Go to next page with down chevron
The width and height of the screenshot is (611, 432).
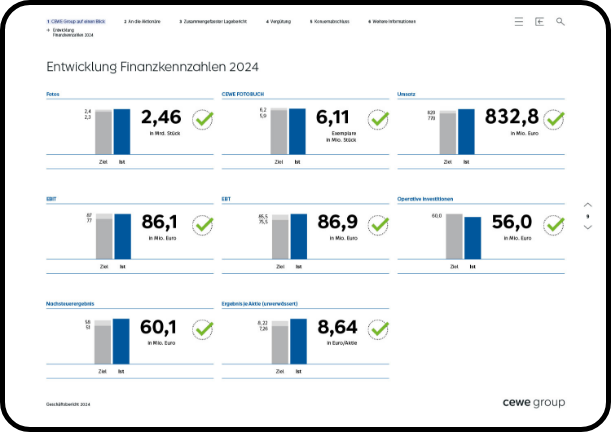point(588,227)
